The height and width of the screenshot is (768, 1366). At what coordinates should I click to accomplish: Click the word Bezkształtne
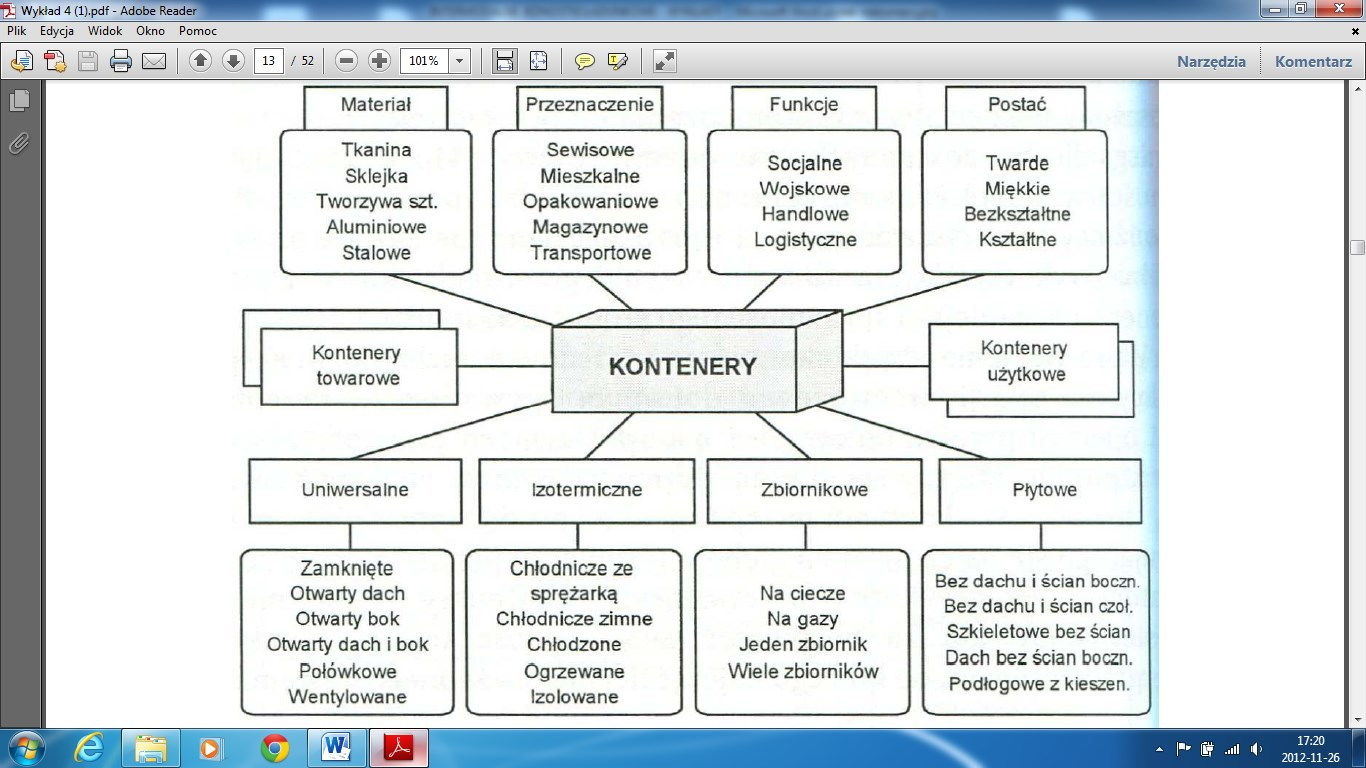point(1017,214)
